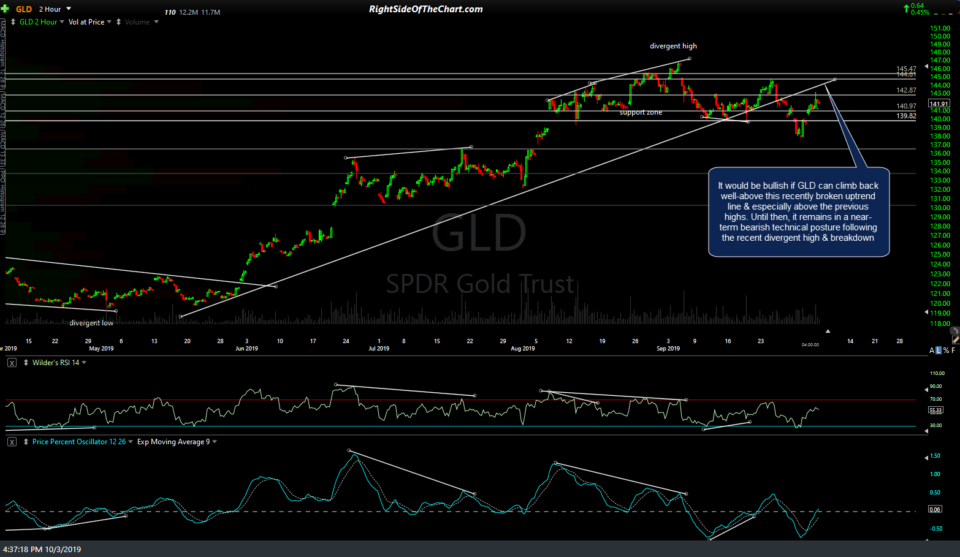
Task: Click the PPO current value label 0.06
Action: pos(935,509)
